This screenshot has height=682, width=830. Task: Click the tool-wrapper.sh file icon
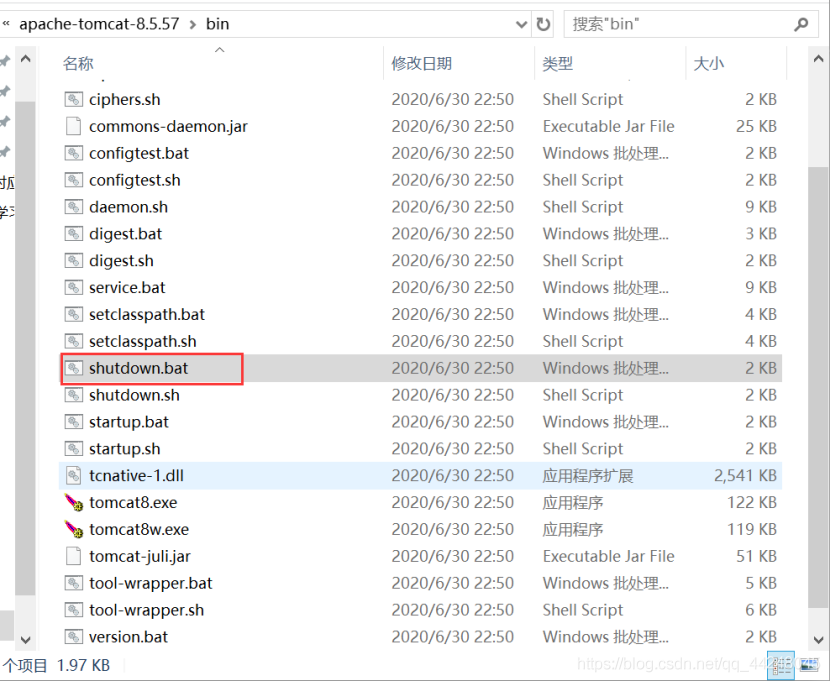pos(74,610)
